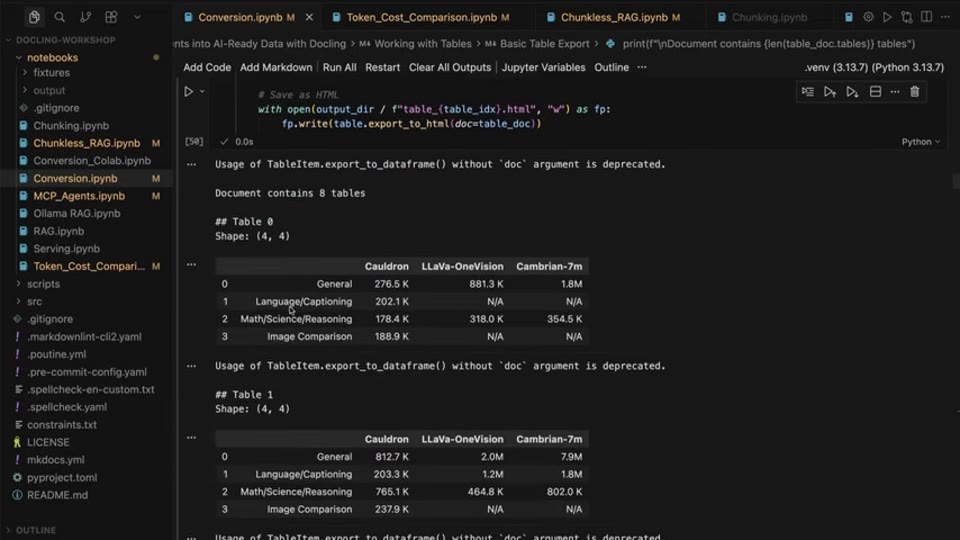Open MCP_Agents.ipynb in the file explorer

tap(79, 196)
